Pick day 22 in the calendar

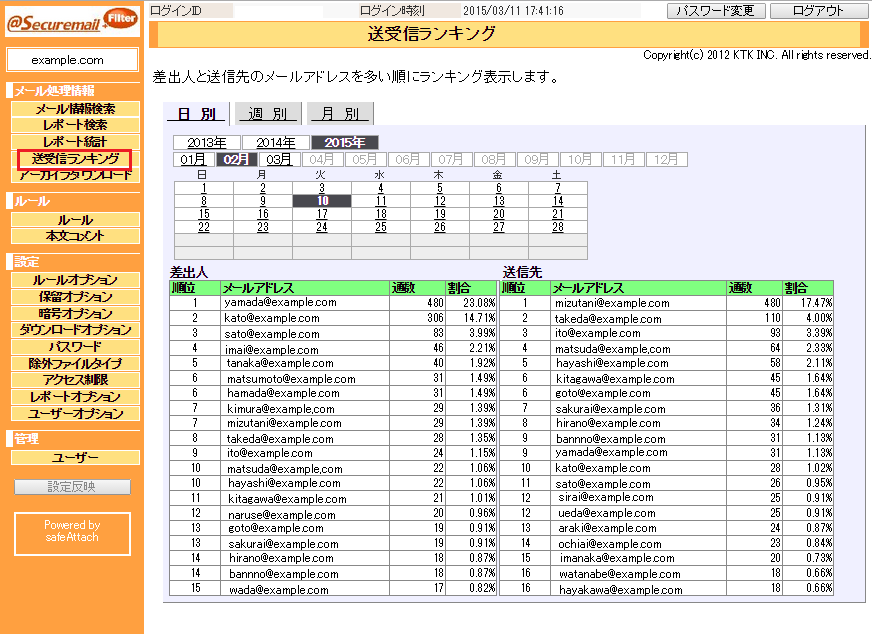pyautogui.click(x=204, y=227)
